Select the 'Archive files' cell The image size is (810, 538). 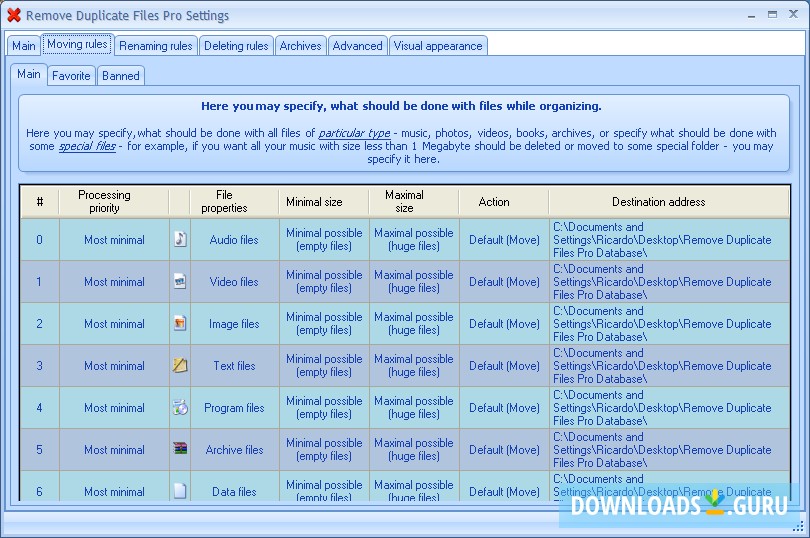[235, 449]
